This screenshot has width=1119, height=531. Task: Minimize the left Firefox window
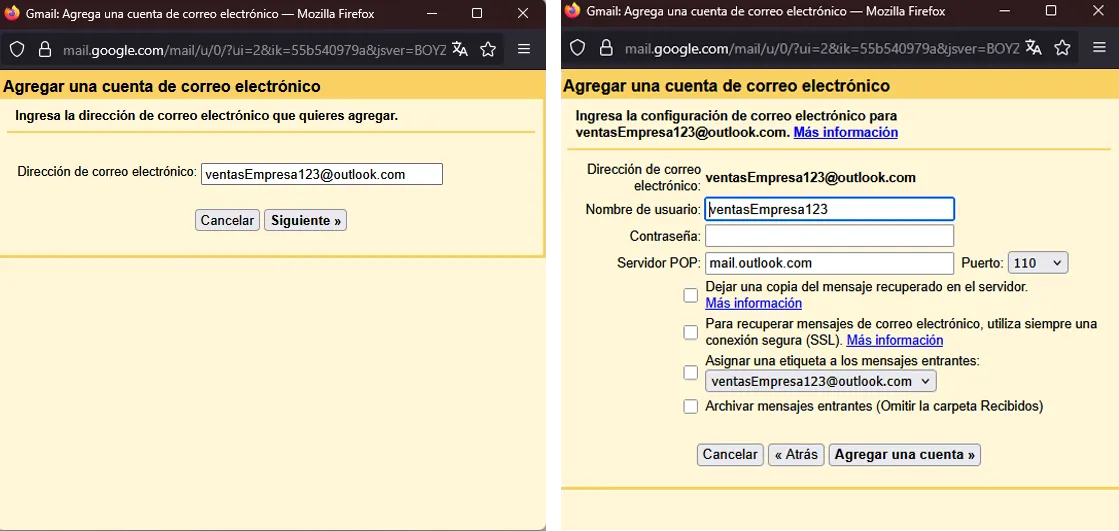(x=432, y=14)
